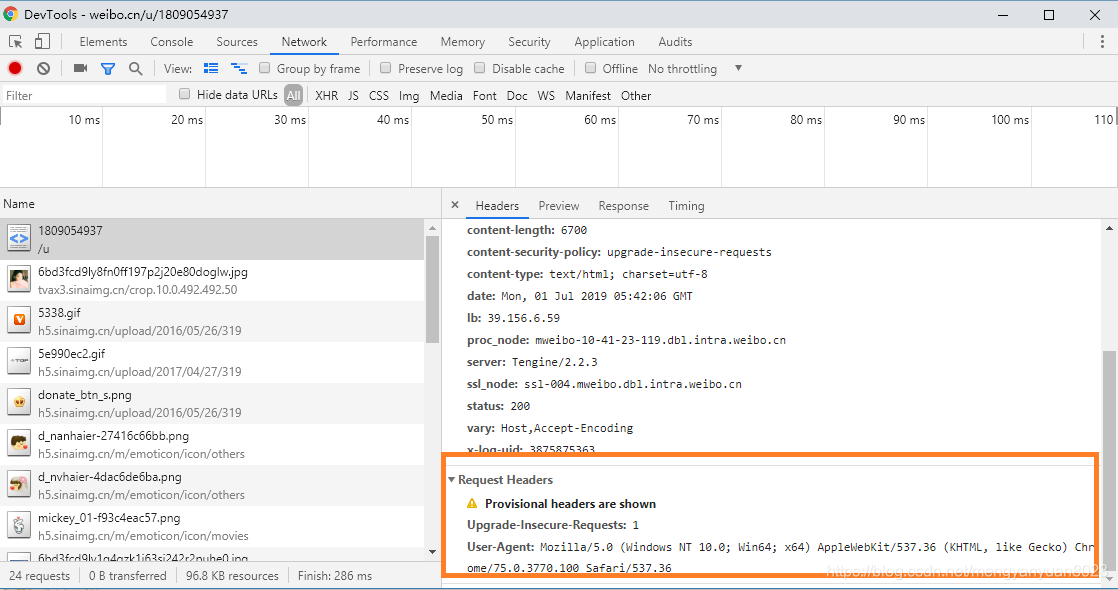The height and width of the screenshot is (590, 1118).
Task: Click the mickey_01-f93c4eac57.png icon
Action: 19,526
